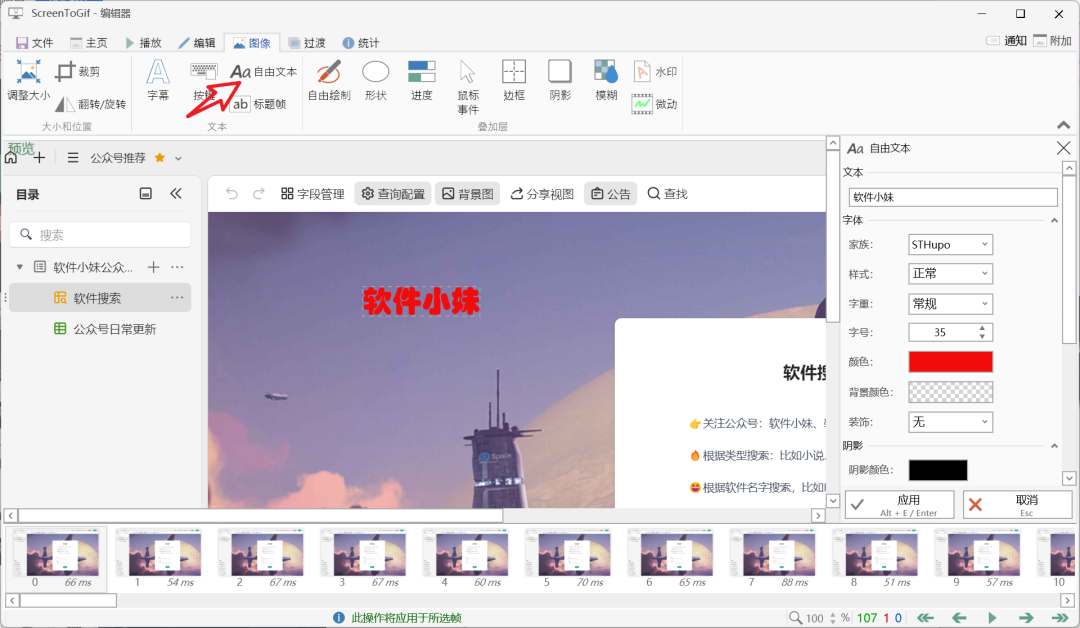Open the 装饰 decoration dropdown
The width and height of the screenshot is (1080, 628).
pos(951,421)
